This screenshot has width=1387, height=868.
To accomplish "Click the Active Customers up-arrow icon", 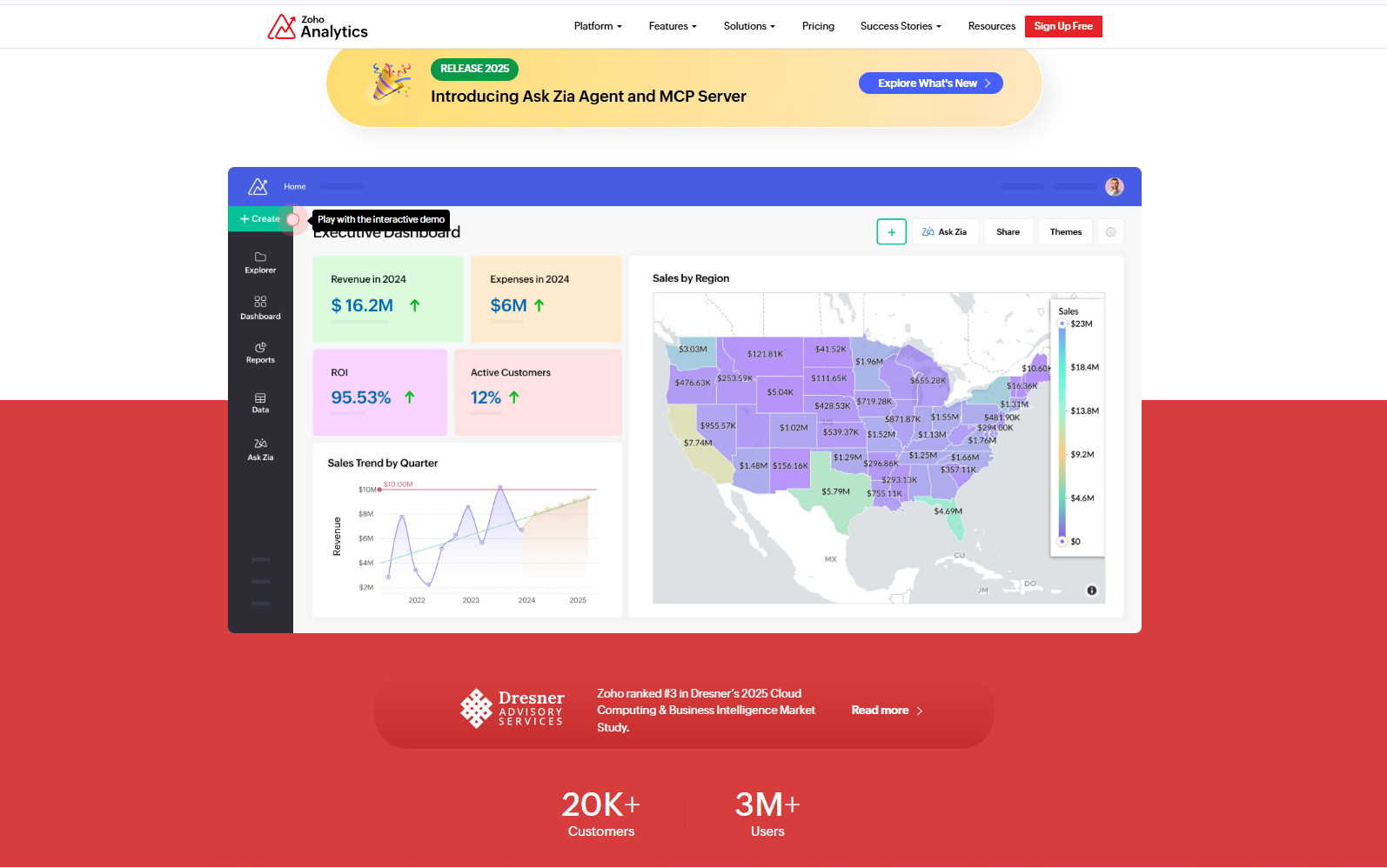I will click(x=513, y=397).
